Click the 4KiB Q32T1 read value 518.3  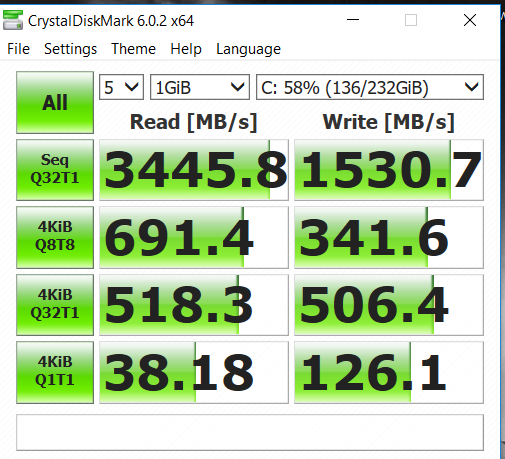[x=194, y=305]
